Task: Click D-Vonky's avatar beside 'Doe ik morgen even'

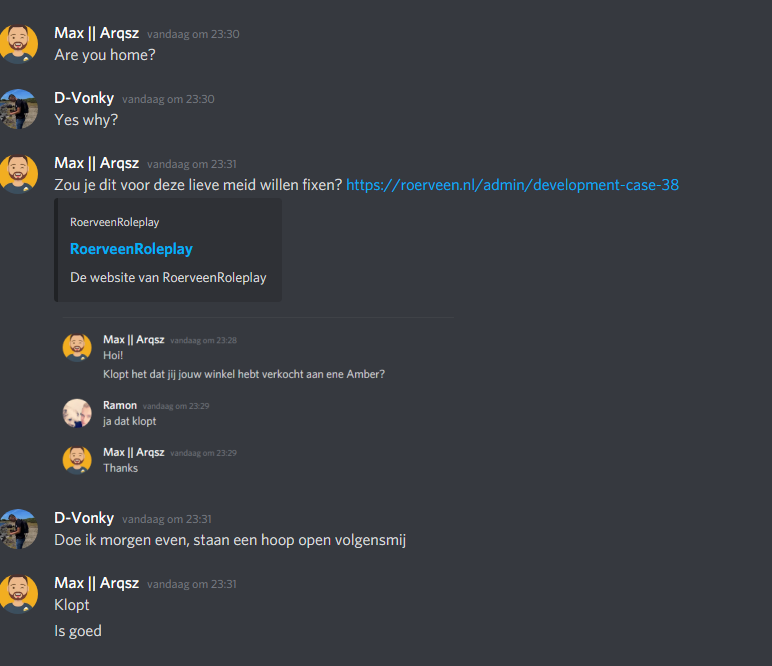Action: (x=19, y=529)
